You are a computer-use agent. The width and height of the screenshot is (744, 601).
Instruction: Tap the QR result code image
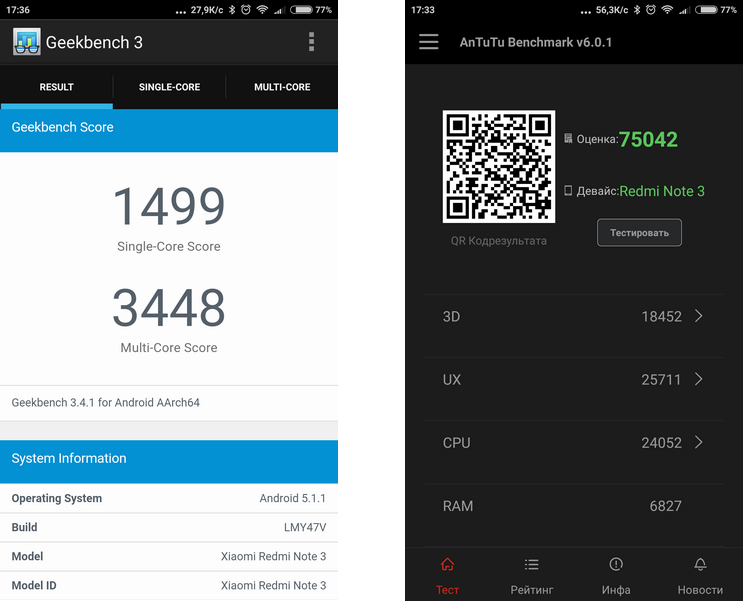click(499, 166)
